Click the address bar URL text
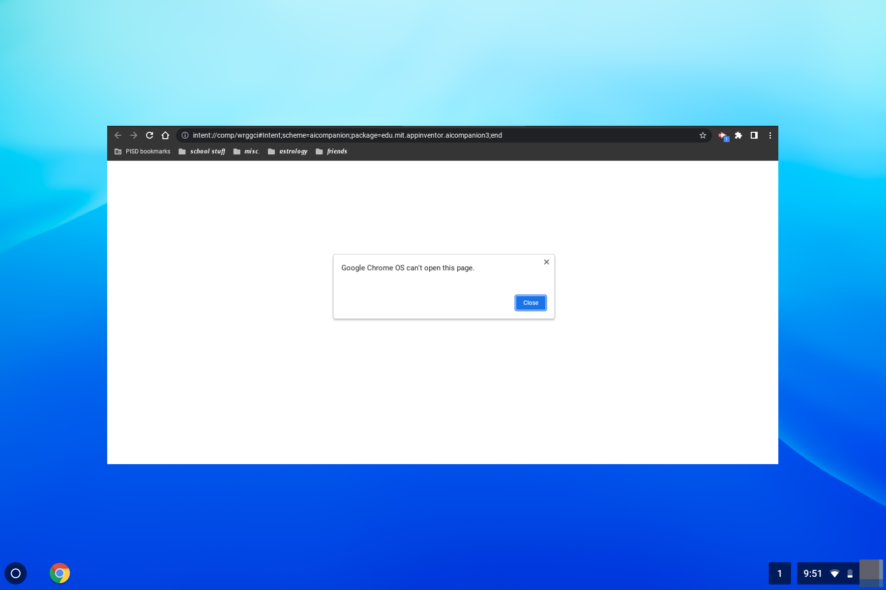The height and width of the screenshot is (590, 886). (347, 136)
